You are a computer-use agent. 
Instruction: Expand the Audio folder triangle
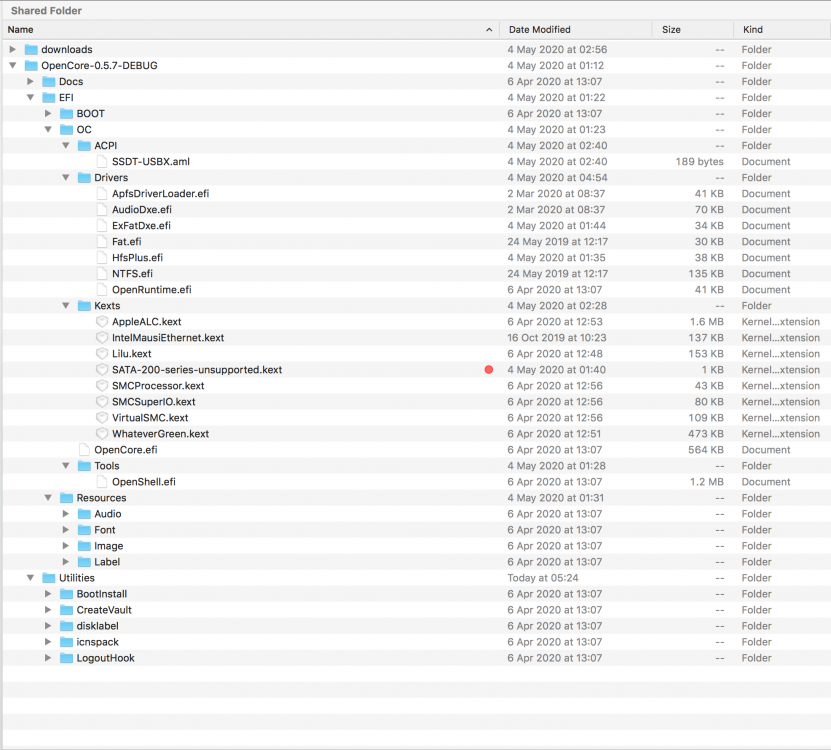click(x=66, y=514)
